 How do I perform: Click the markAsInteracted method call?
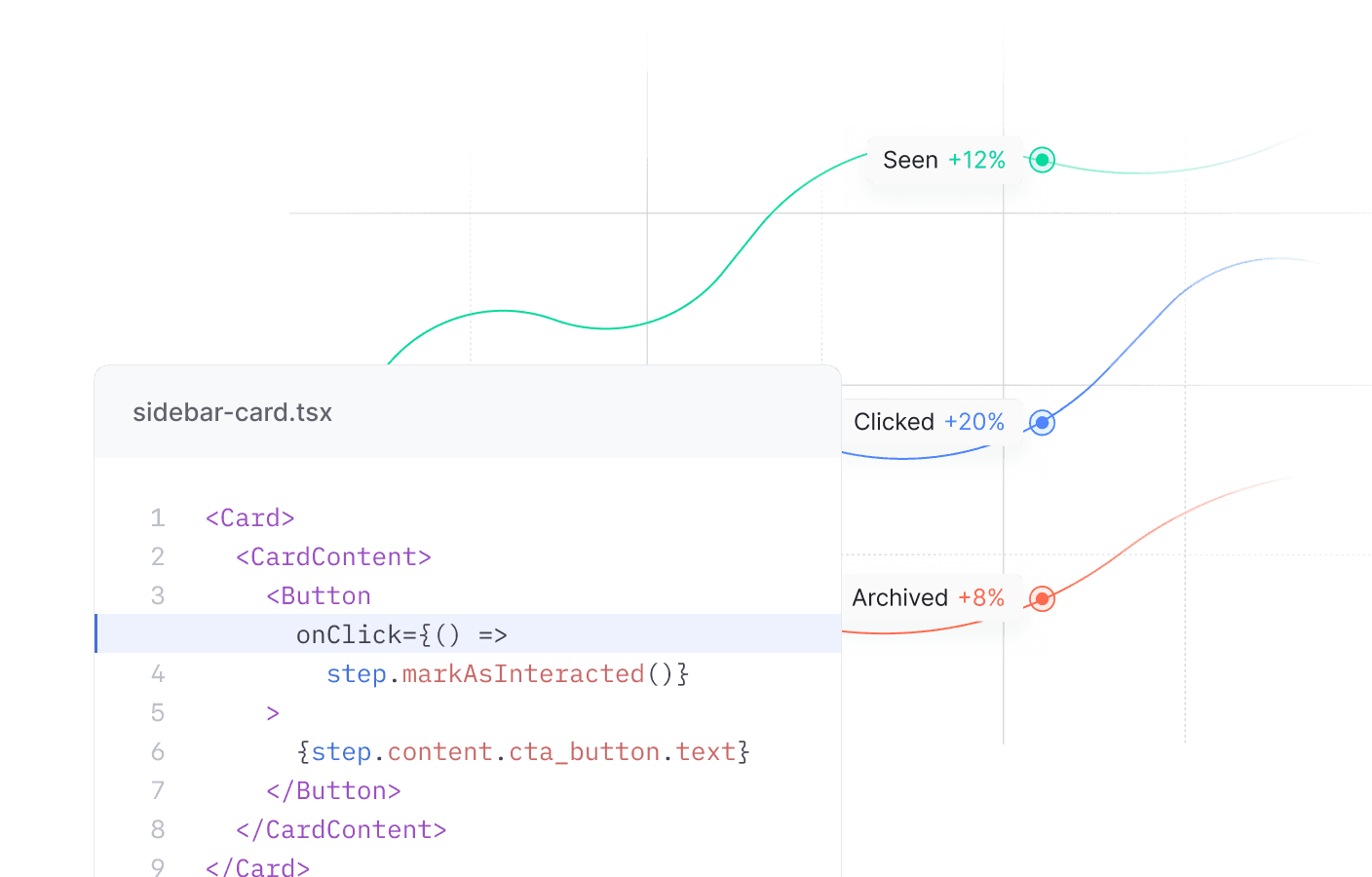522,673
